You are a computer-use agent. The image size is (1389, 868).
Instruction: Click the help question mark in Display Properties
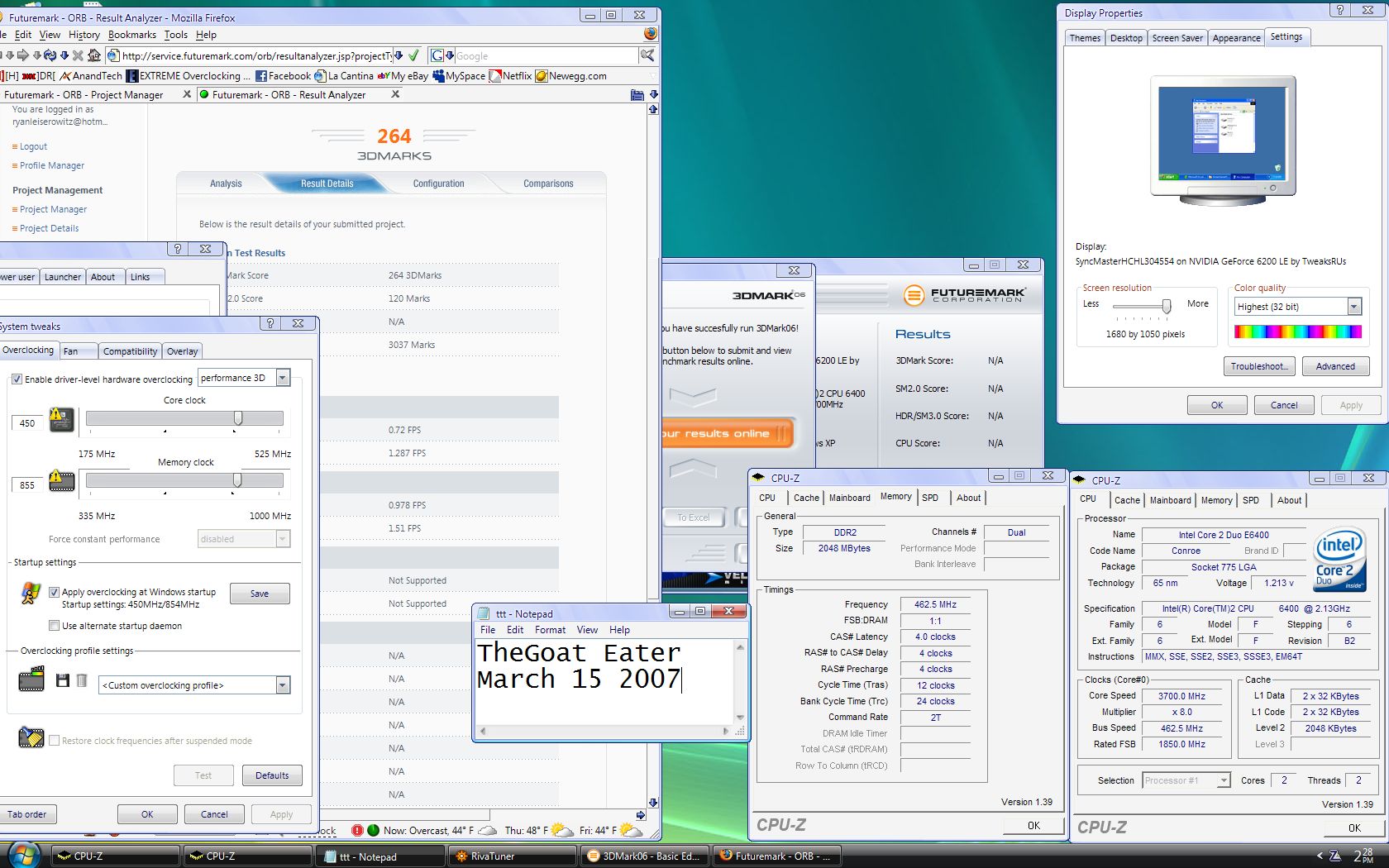point(1340,10)
